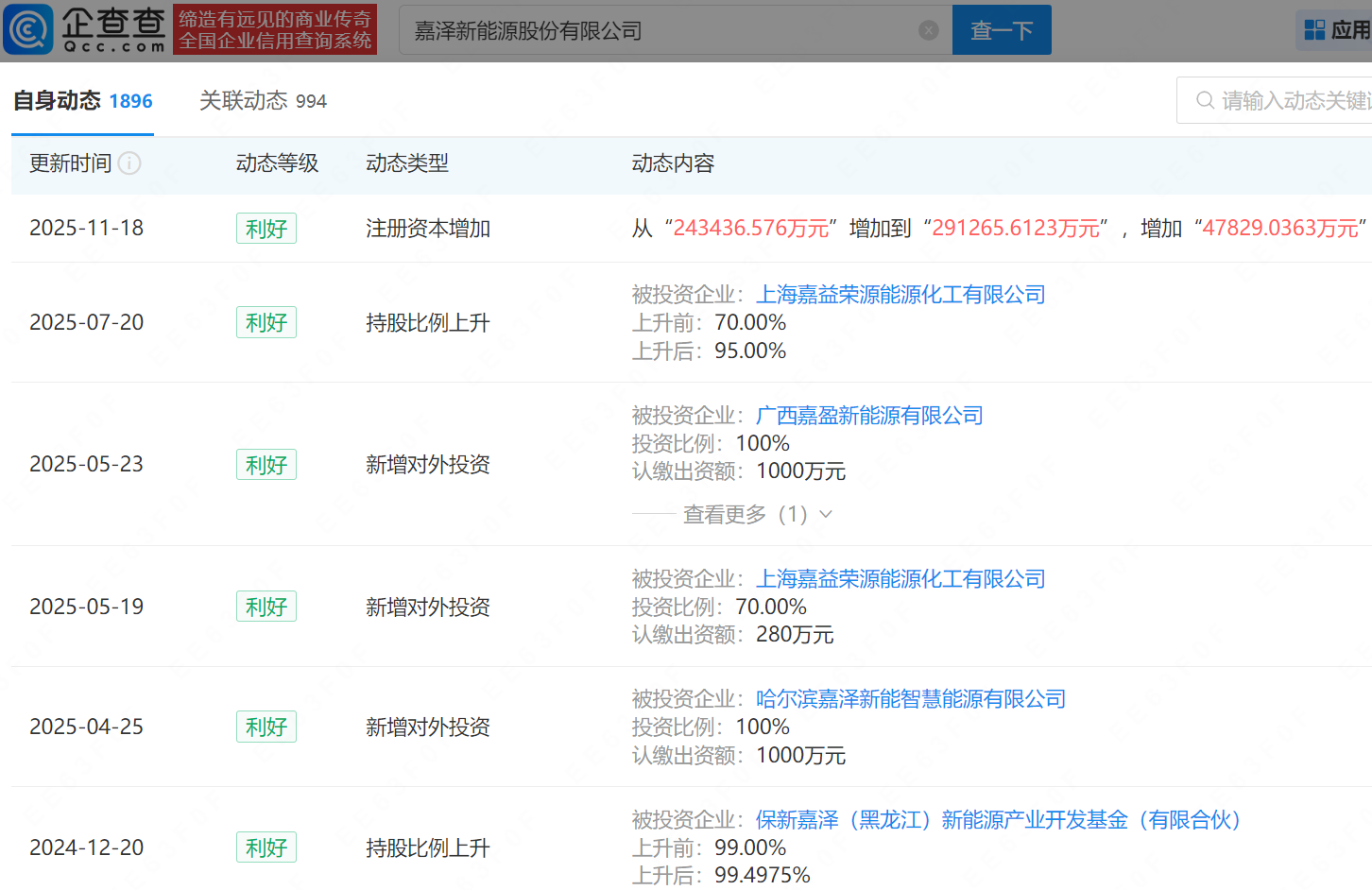Click the magnifier icon in the keyword search box
The image size is (1372, 890).
pos(1205,100)
